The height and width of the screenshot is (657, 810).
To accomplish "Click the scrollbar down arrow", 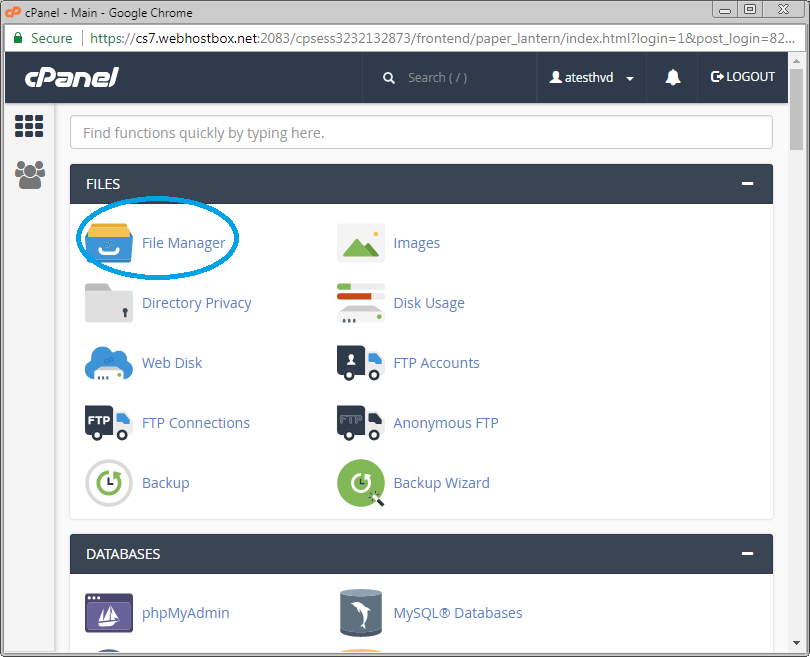I will coord(796,643).
